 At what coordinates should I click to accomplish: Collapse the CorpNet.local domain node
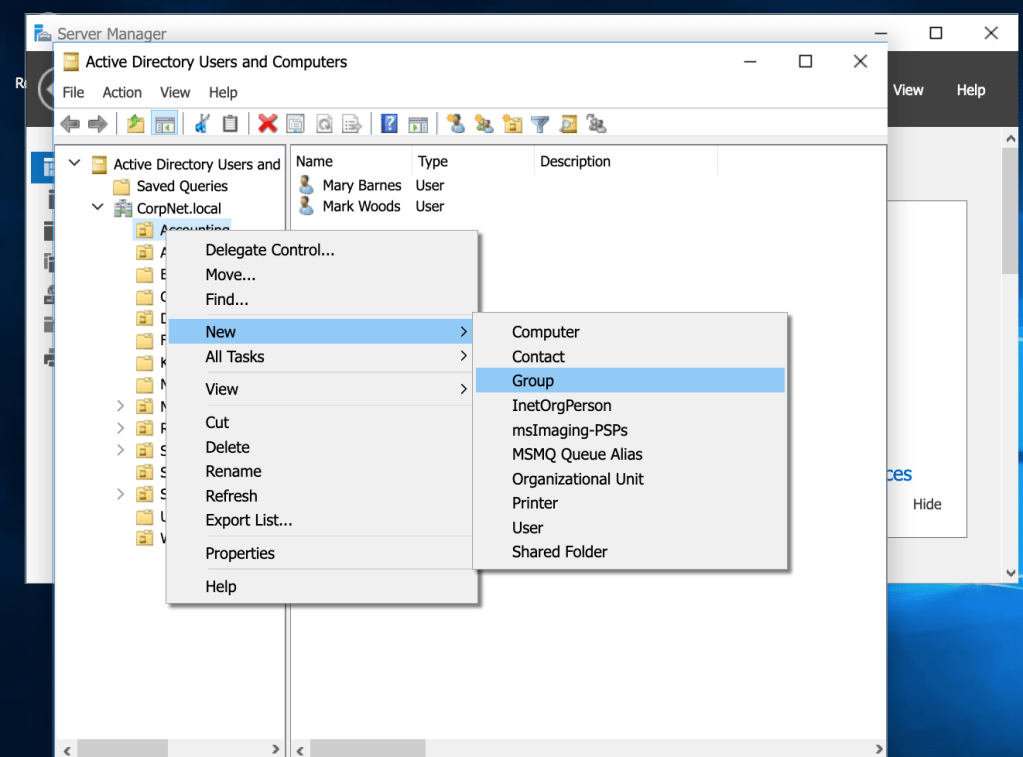tap(98, 208)
